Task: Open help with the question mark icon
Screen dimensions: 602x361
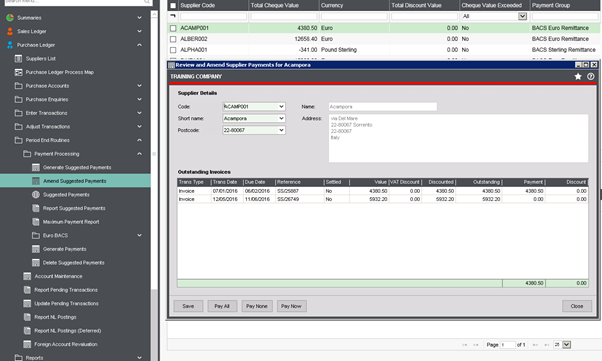Action: point(590,76)
